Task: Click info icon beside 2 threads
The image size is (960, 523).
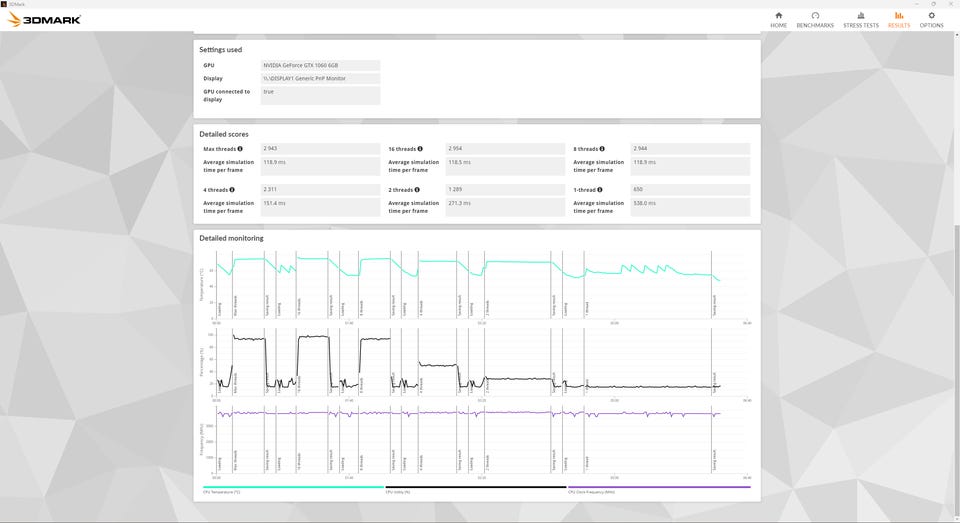Action: click(417, 190)
